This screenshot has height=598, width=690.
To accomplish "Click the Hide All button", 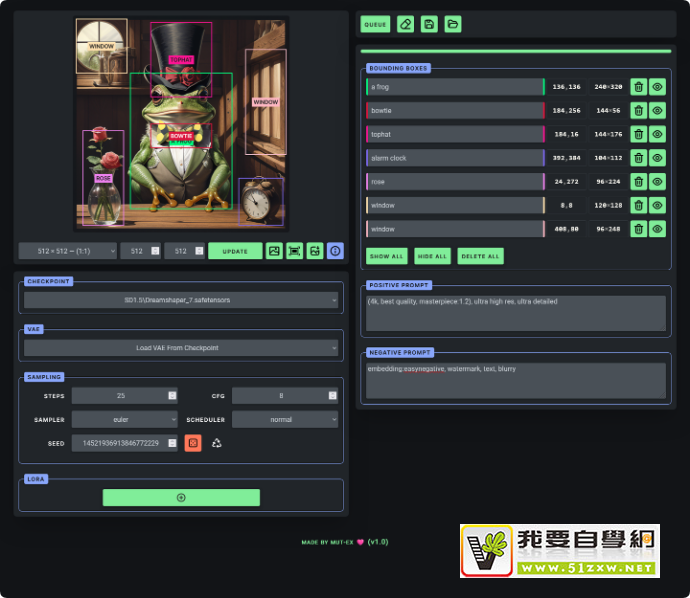I will point(432,257).
